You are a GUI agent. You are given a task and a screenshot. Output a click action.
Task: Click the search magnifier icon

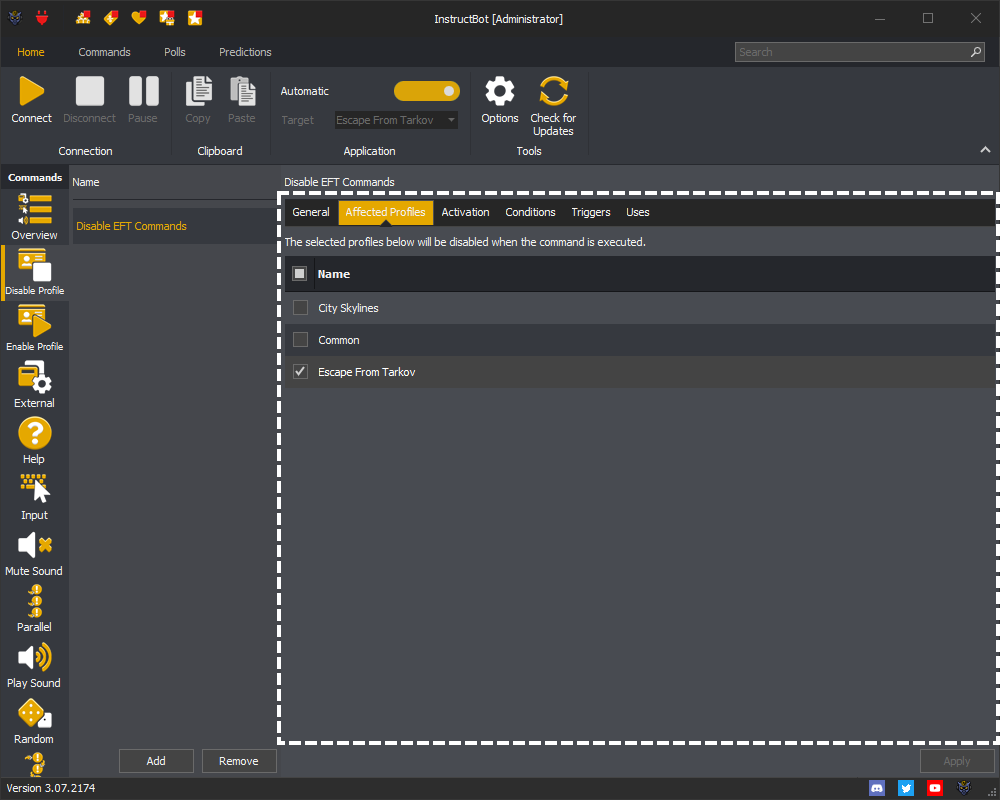coord(976,52)
